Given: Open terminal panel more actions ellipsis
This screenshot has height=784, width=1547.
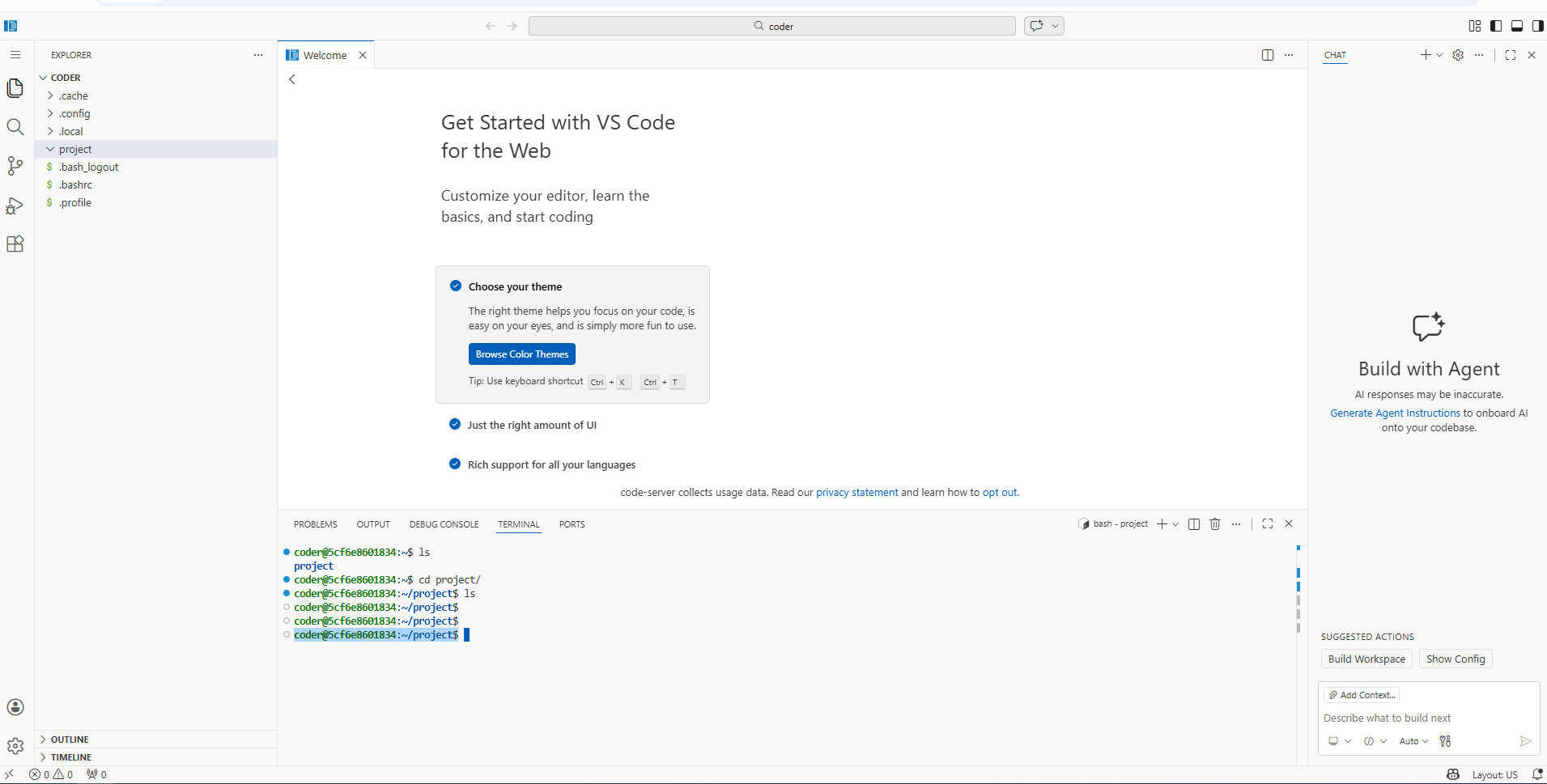Looking at the screenshot, I should click(x=1236, y=524).
